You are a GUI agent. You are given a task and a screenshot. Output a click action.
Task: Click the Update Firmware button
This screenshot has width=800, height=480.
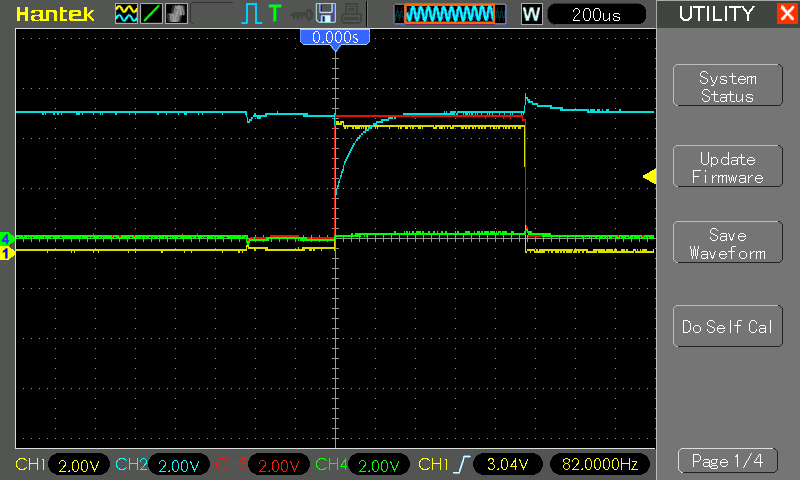[x=728, y=166]
